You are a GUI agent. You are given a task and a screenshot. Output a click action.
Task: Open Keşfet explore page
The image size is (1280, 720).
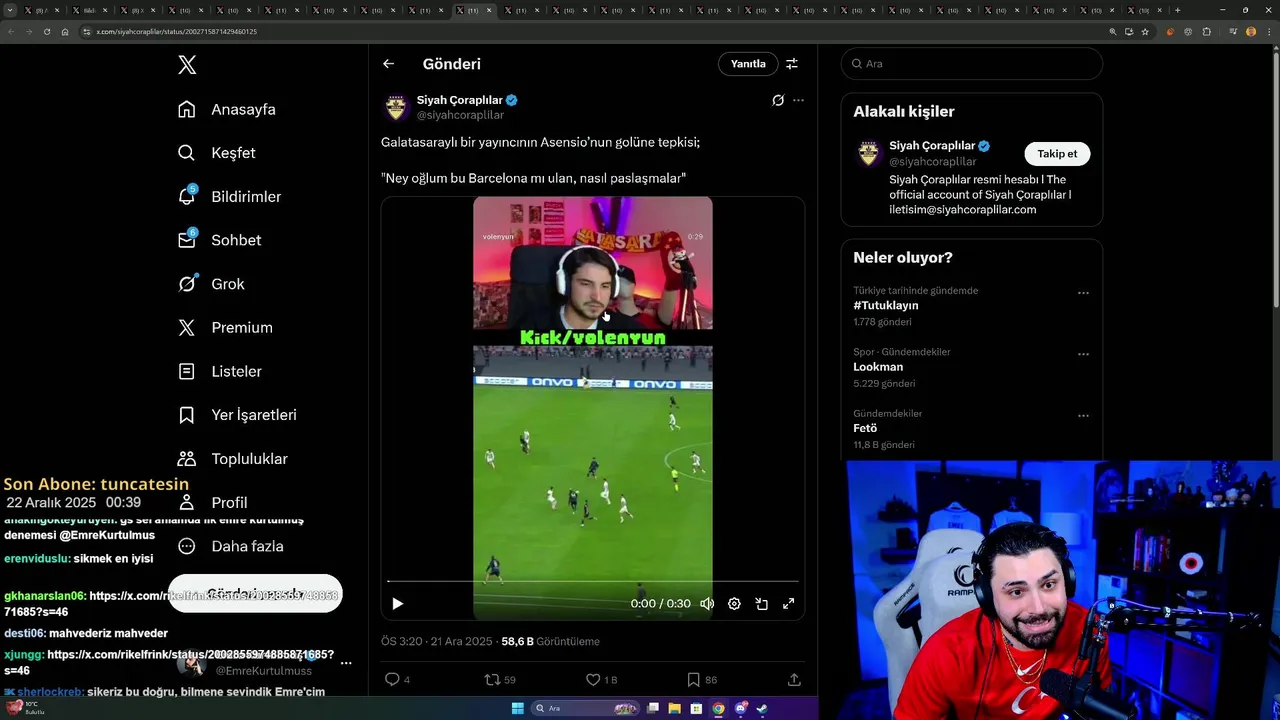pyautogui.click(x=217, y=153)
